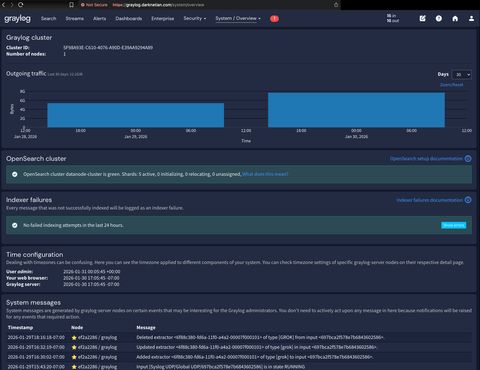Viewport: 480px width, 370px height.
Task: Open the Search page
Action: pos(48,19)
